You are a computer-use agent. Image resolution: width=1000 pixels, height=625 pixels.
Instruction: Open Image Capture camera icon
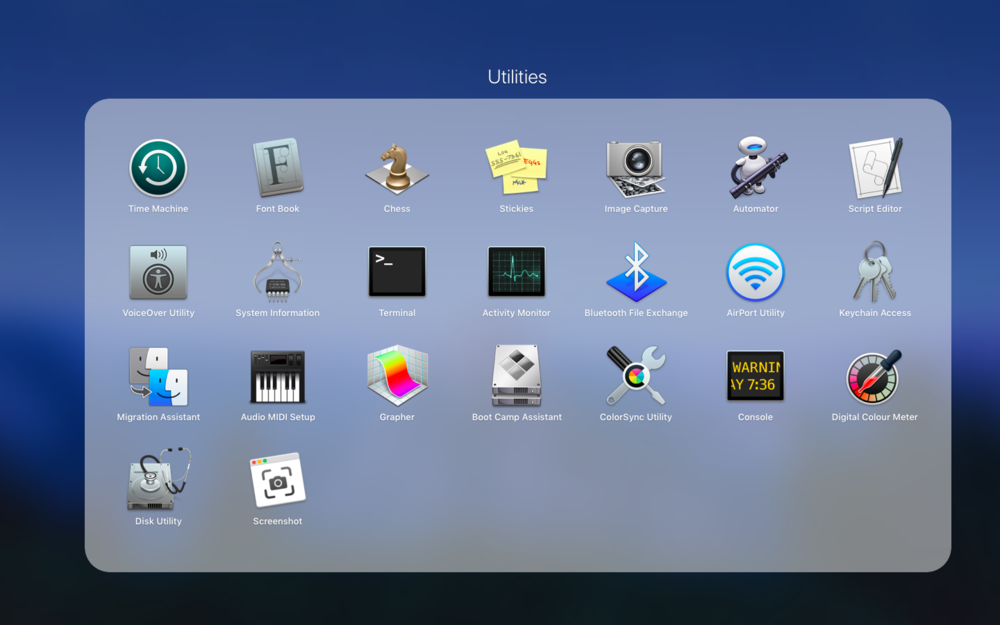click(636, 168)
